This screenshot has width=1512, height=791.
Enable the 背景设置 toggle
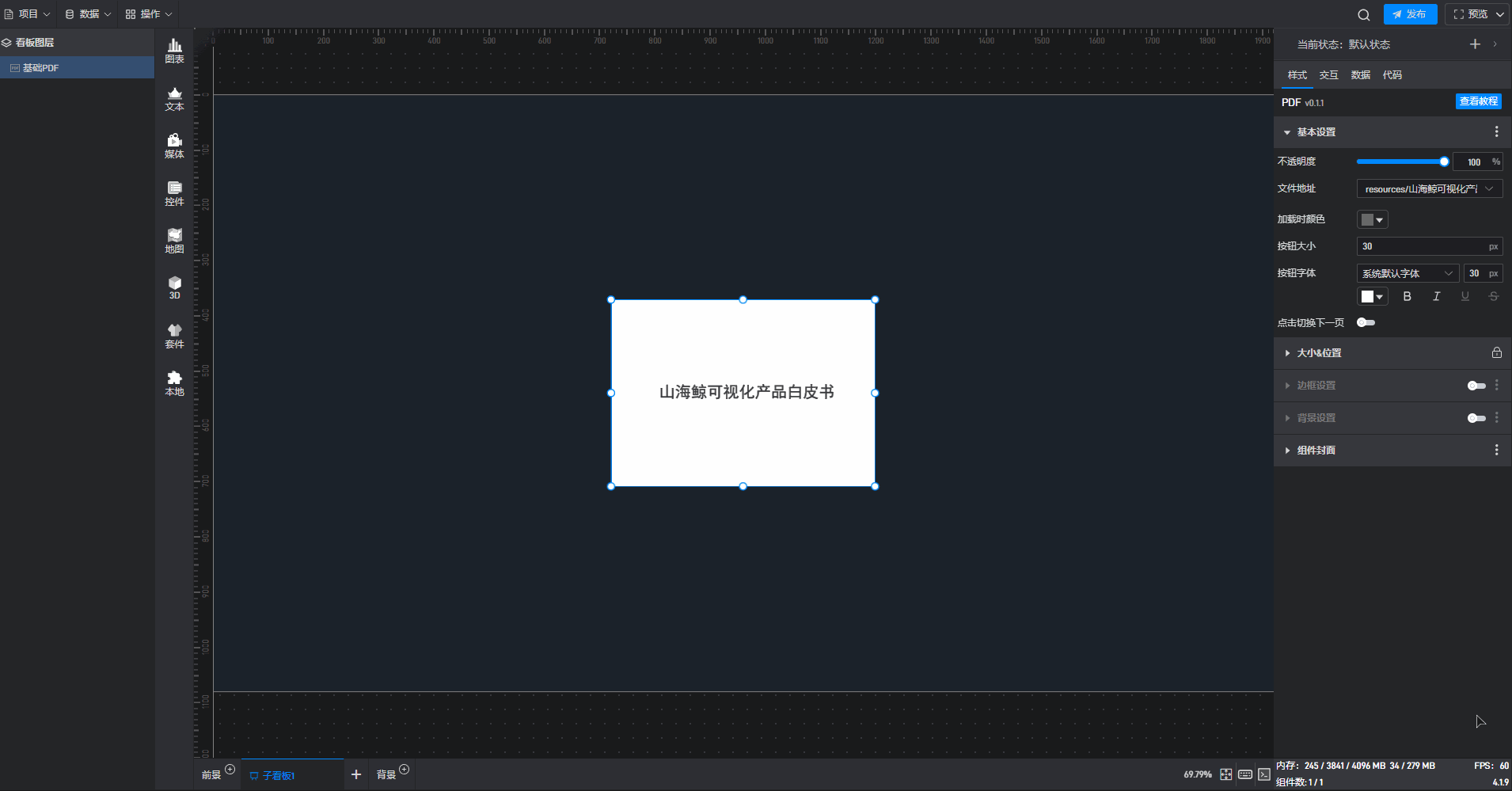tap(1476, 418)
